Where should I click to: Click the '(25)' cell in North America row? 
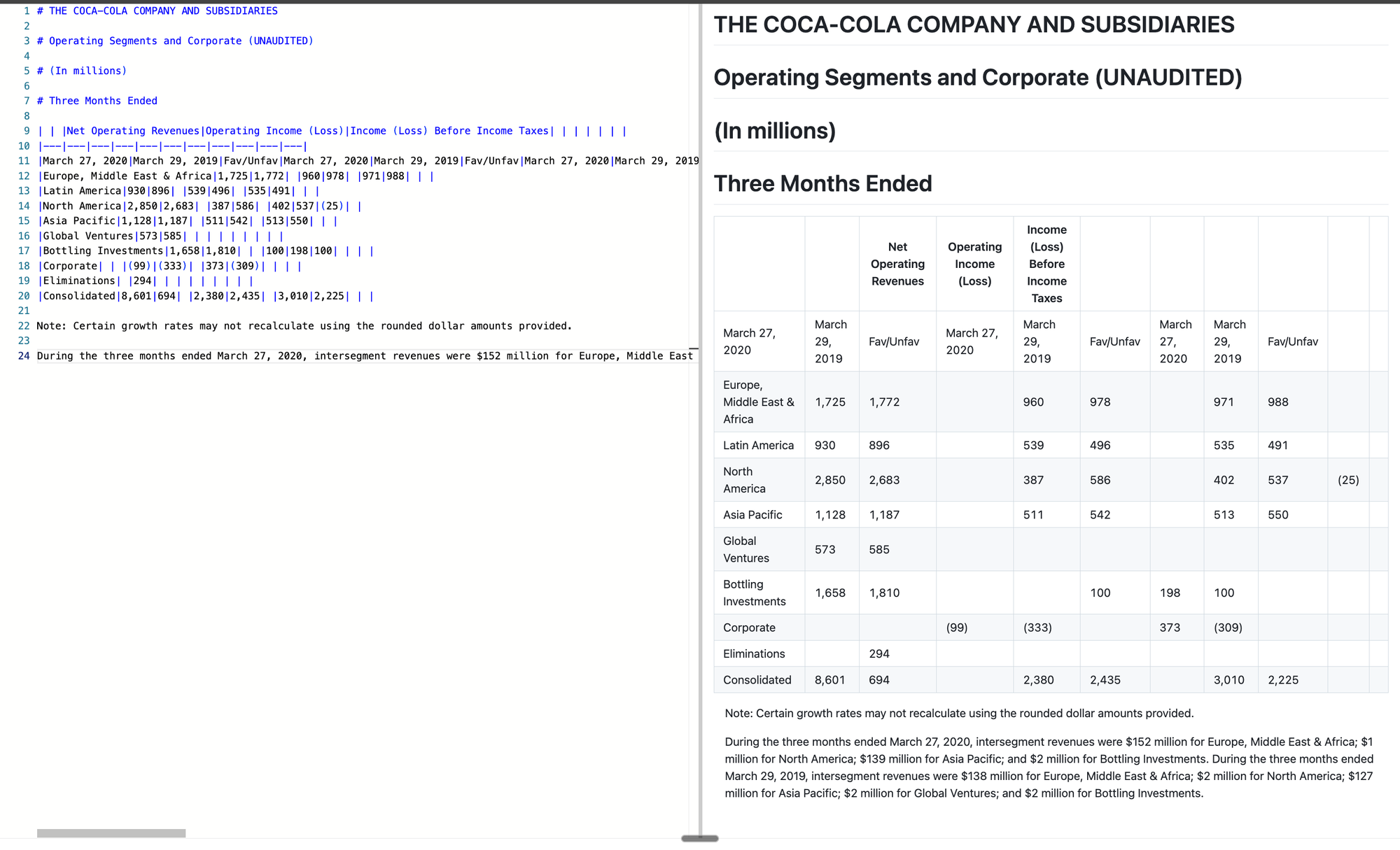coord(1348,480)
